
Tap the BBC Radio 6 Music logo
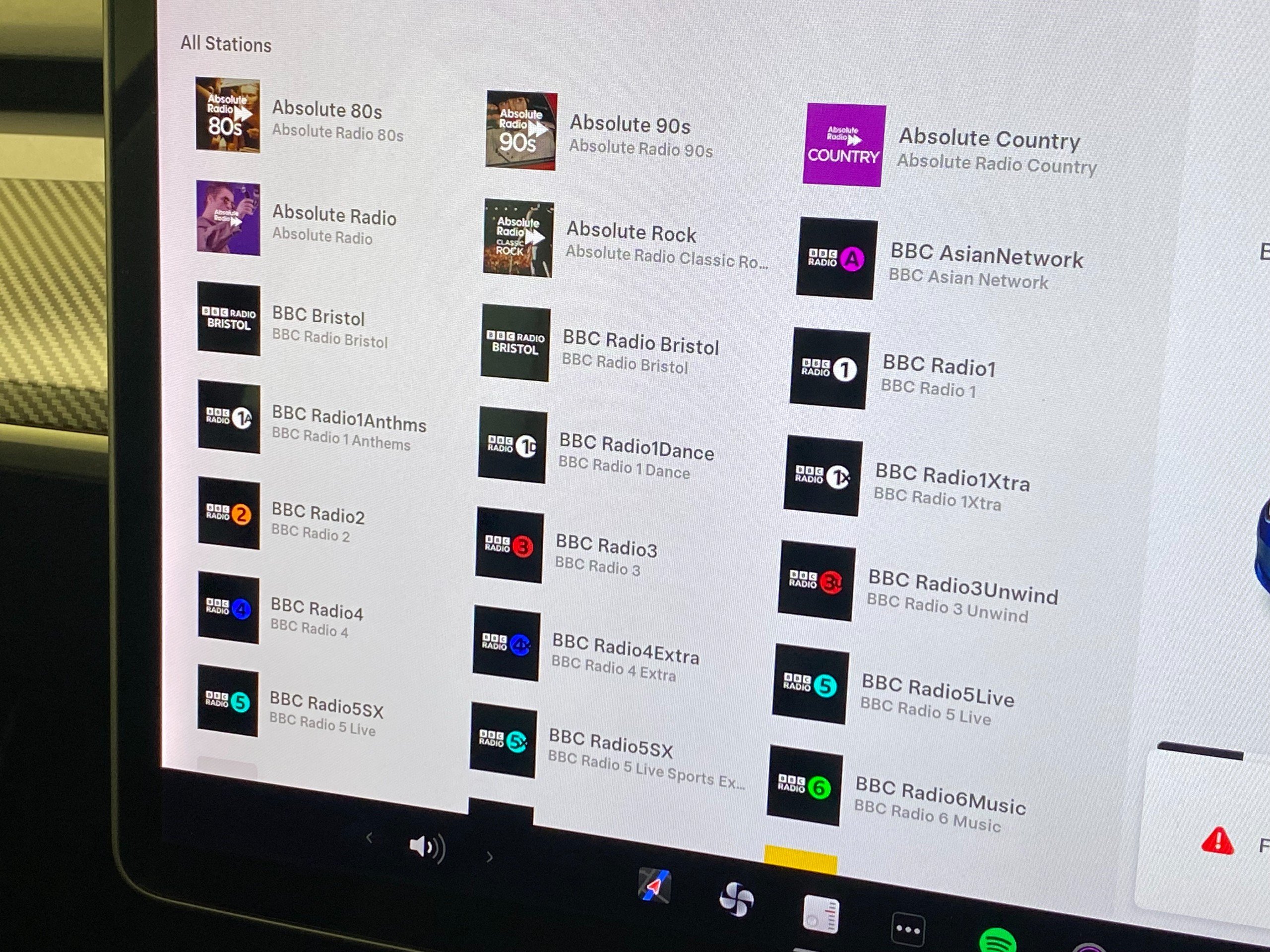805,786
